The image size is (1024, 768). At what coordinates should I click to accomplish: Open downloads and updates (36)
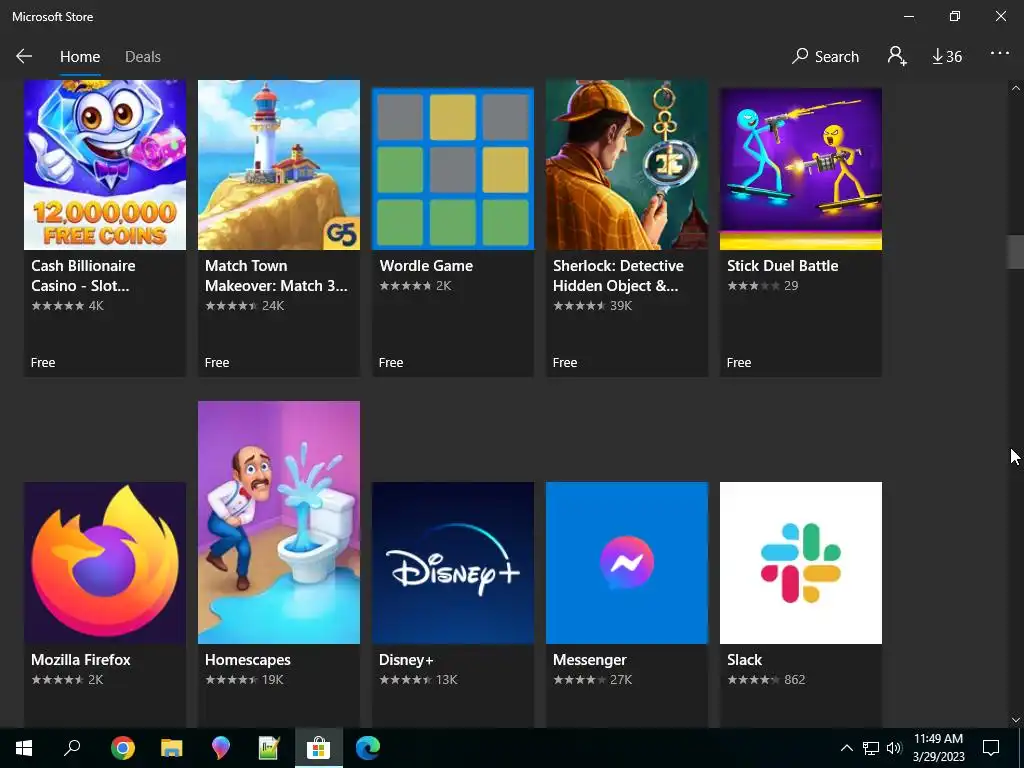click(x=947, y=57)
